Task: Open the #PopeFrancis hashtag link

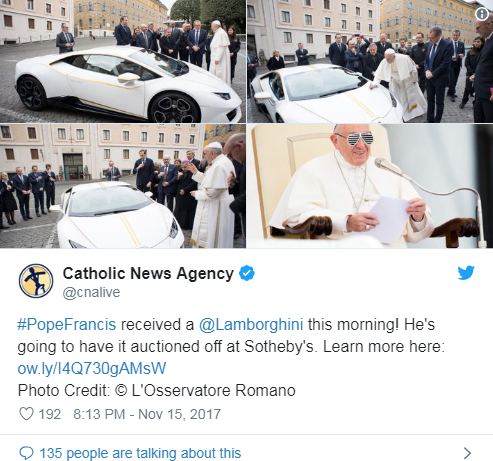Action: (67, 324)
